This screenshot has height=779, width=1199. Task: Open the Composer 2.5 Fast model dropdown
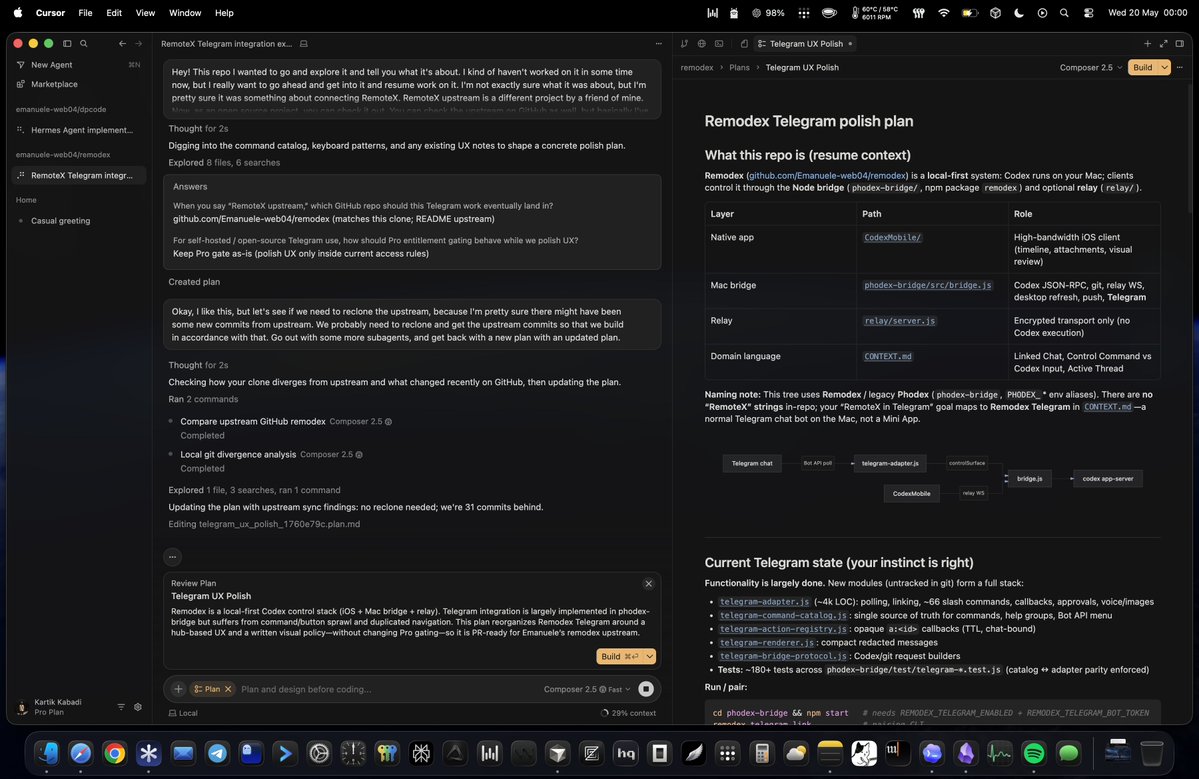[x=587, y=689]
